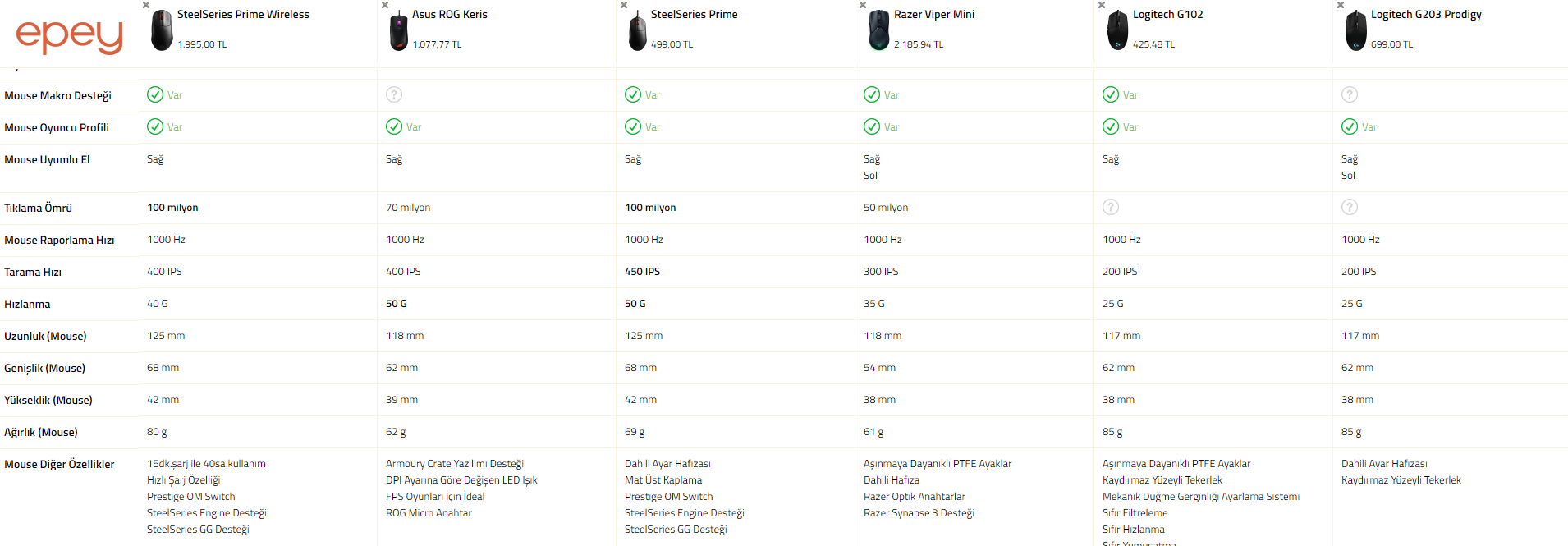1568x546 pixels.
Task: Remove Razer Viper Mini column
Action: click(x=863, y=5)
